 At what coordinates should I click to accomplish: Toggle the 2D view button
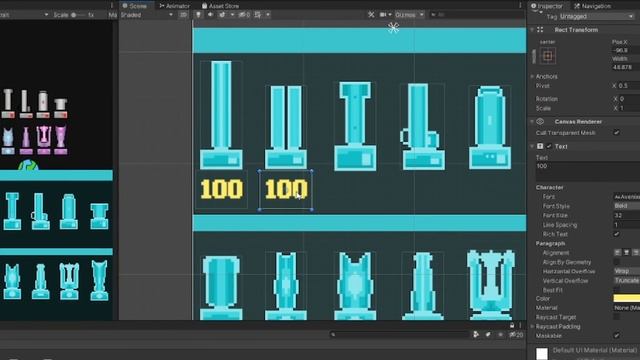tap(183, 15)
